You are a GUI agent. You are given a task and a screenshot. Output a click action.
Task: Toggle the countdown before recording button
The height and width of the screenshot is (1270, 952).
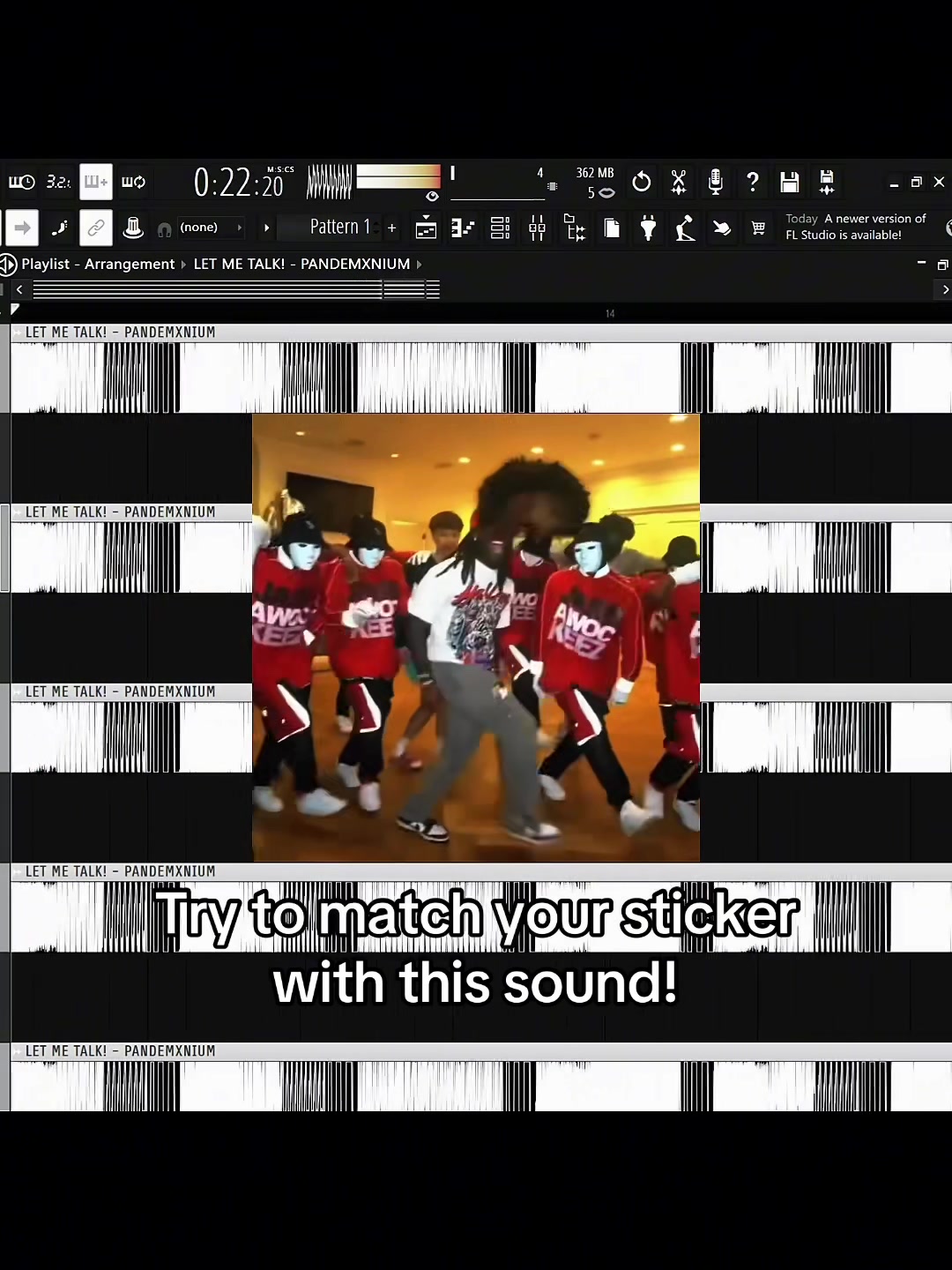(58, 183)
